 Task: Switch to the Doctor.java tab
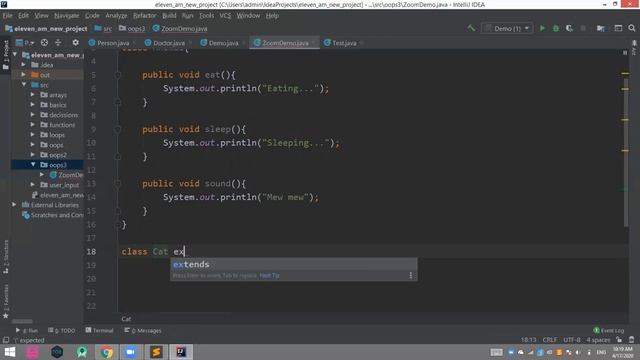pos(169,43)
